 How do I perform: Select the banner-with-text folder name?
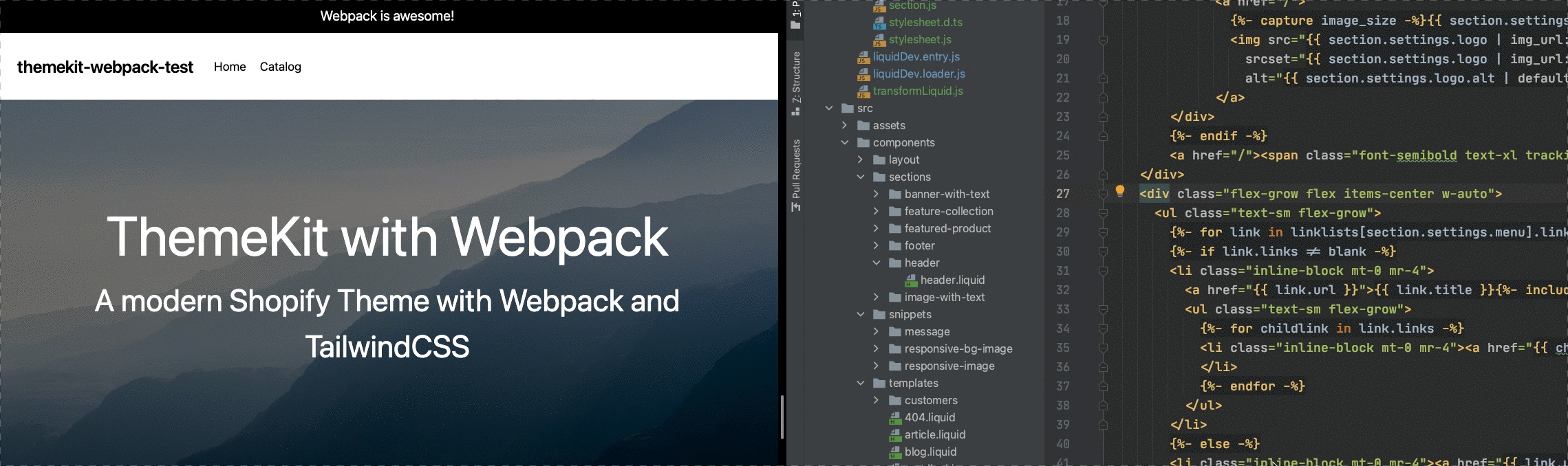947,194
